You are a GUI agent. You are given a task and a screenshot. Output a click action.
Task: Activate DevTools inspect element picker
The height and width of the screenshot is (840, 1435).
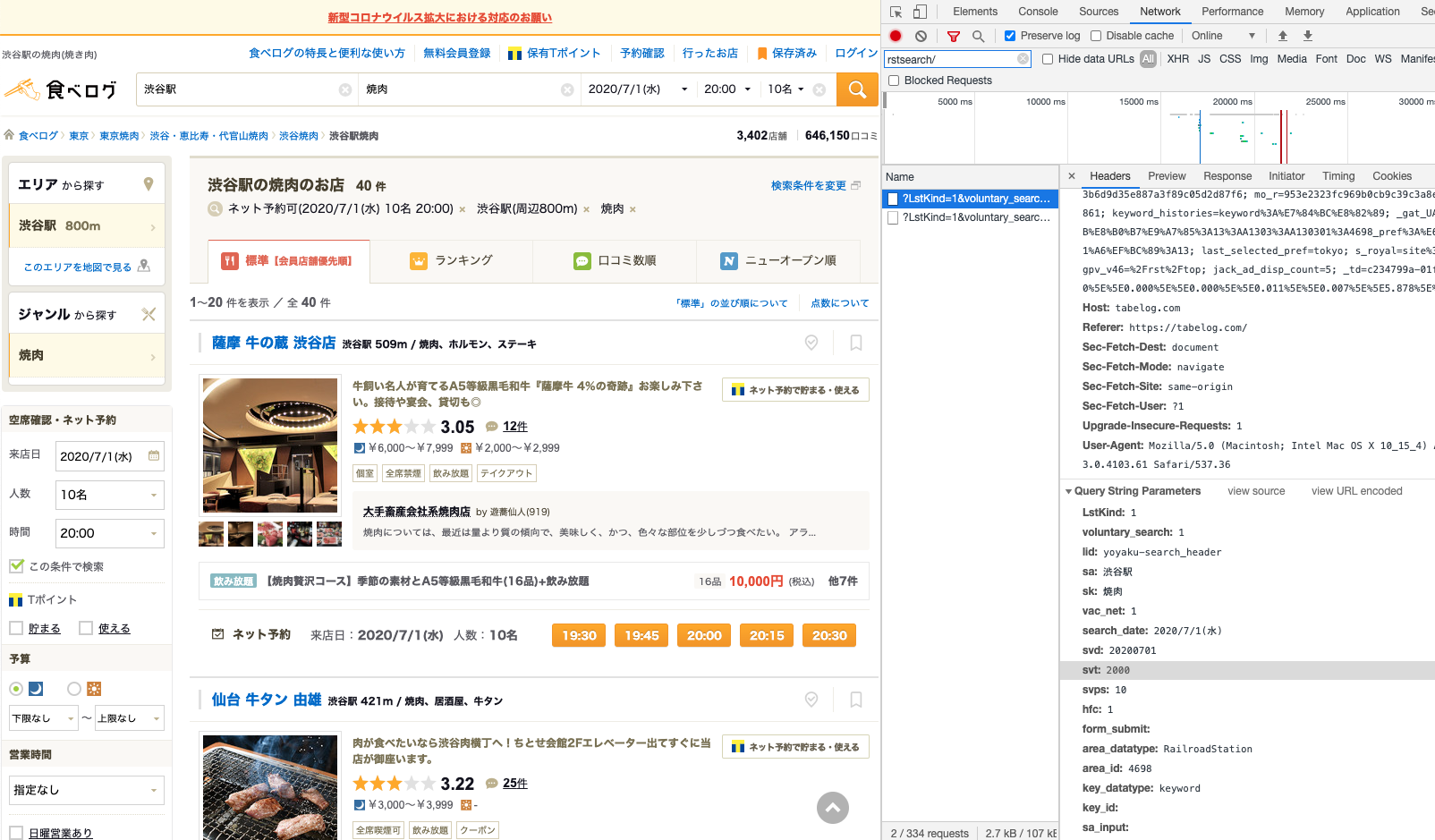[896, 12]
